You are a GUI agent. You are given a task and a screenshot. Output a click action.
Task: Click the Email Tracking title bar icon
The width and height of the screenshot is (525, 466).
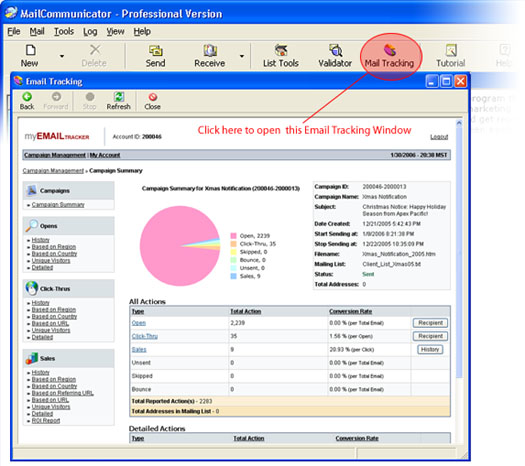(18, 81)
